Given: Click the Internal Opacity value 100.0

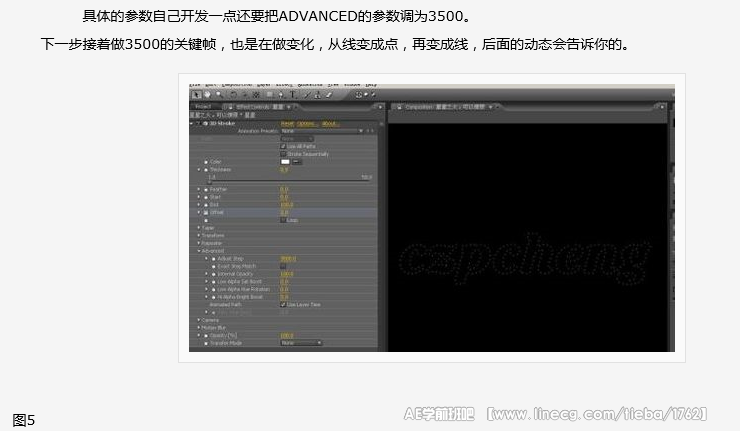Looking at the screenshot, I should tap(286, 274).
